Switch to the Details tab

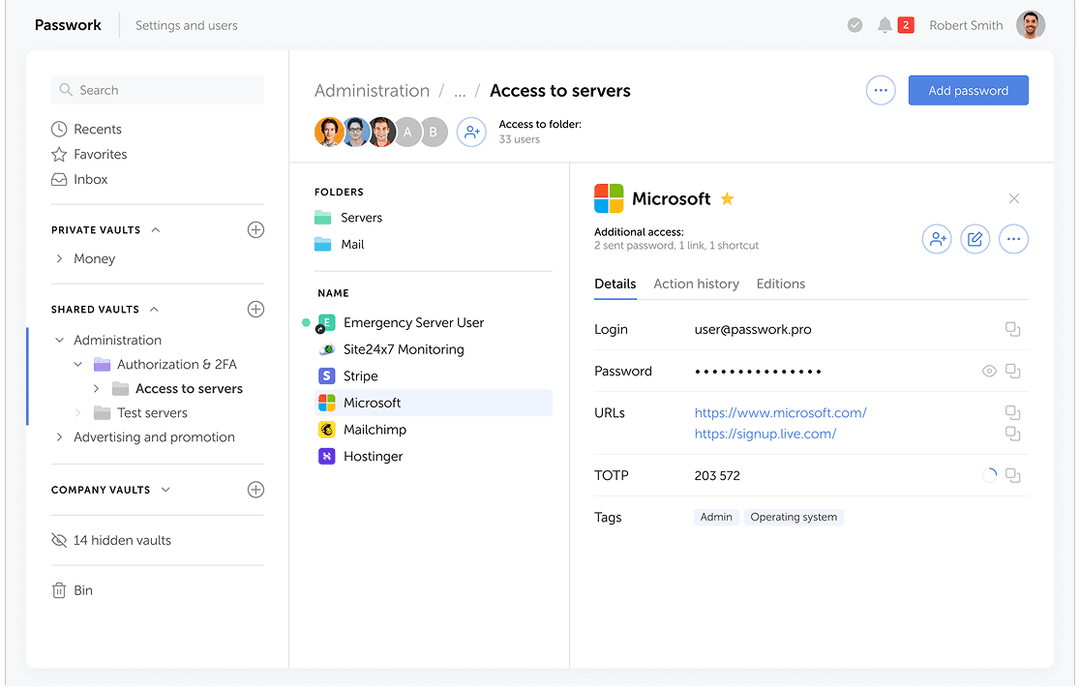click(x=615, y=284)
